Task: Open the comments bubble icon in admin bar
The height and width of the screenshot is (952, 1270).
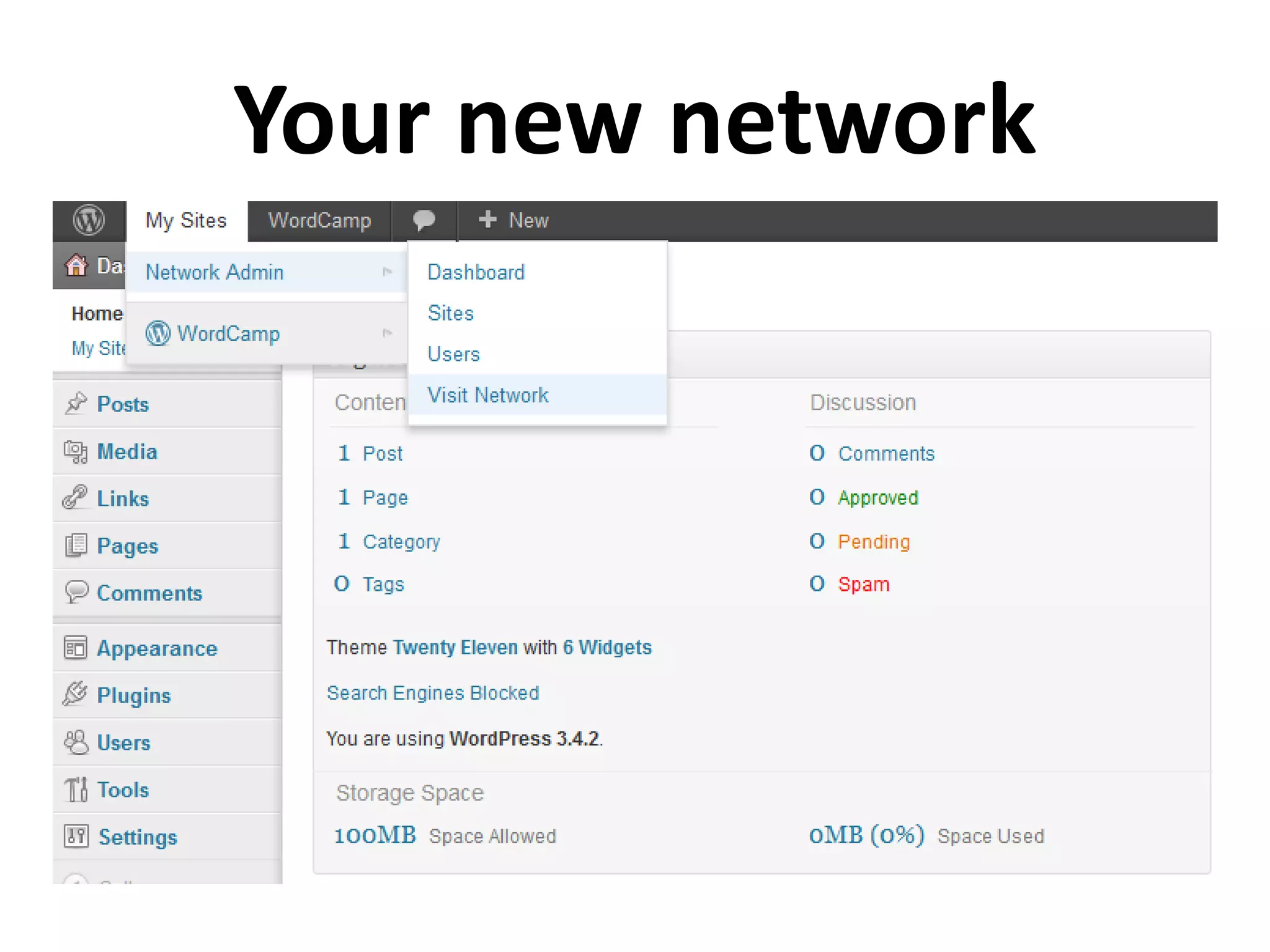Action: (x=424, y=220)
